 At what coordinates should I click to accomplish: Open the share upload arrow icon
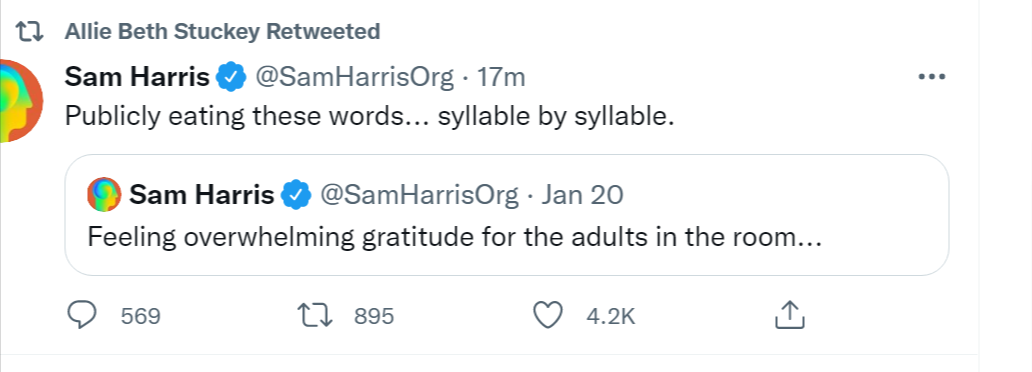pyautogui.click(x=789, y=315)
